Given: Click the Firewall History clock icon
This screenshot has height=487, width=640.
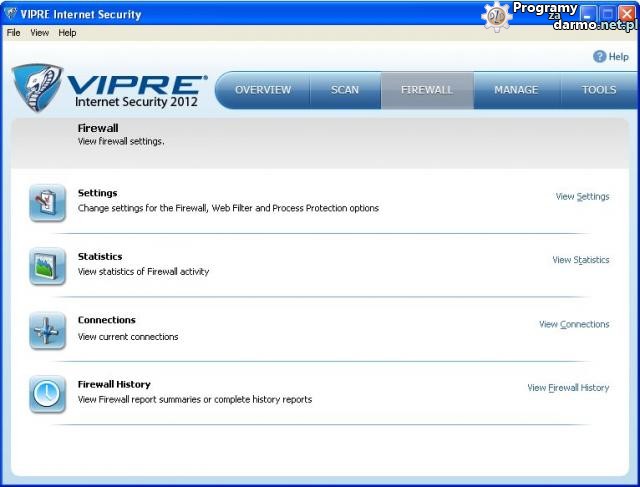Looking at the screenshot, I should point(47,394).
